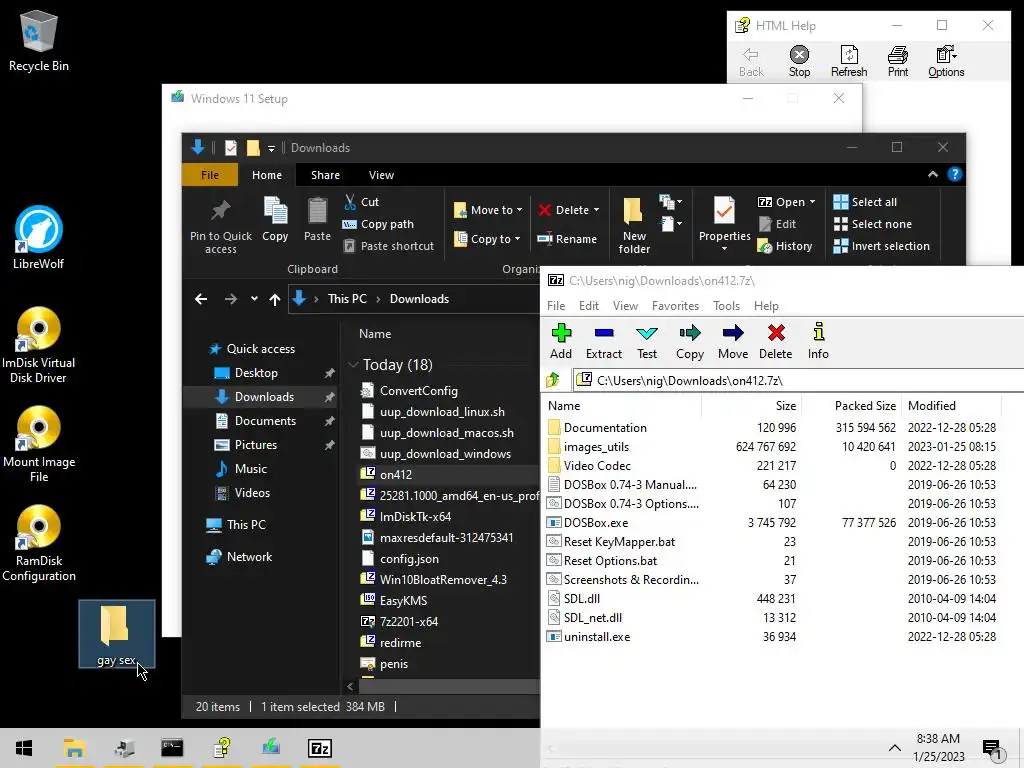Click Invert selection in Explorer ribbon
This screenshot has height=768, width=1024.
tap(882, 246)
